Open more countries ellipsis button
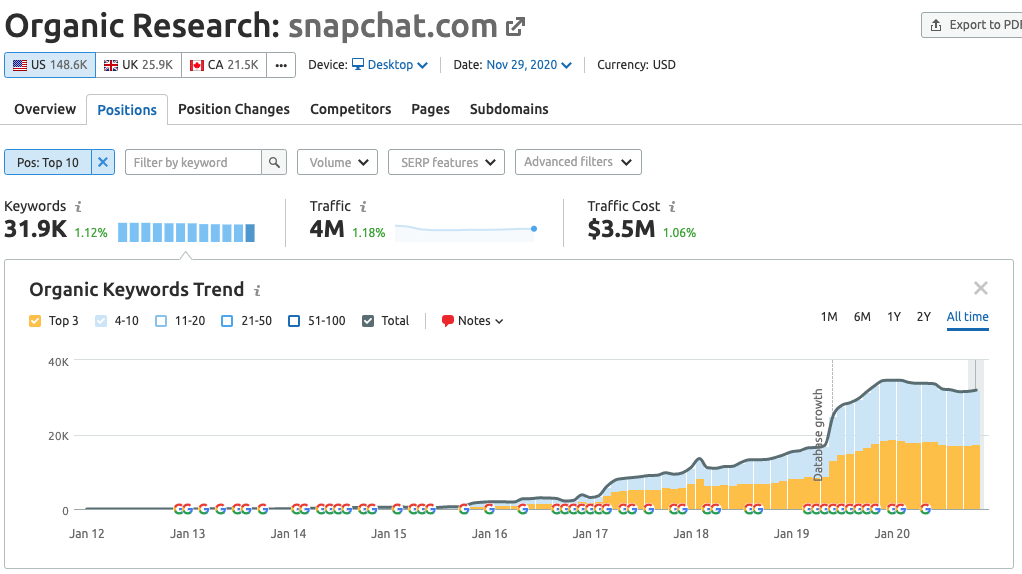 (x=281, y=65)
